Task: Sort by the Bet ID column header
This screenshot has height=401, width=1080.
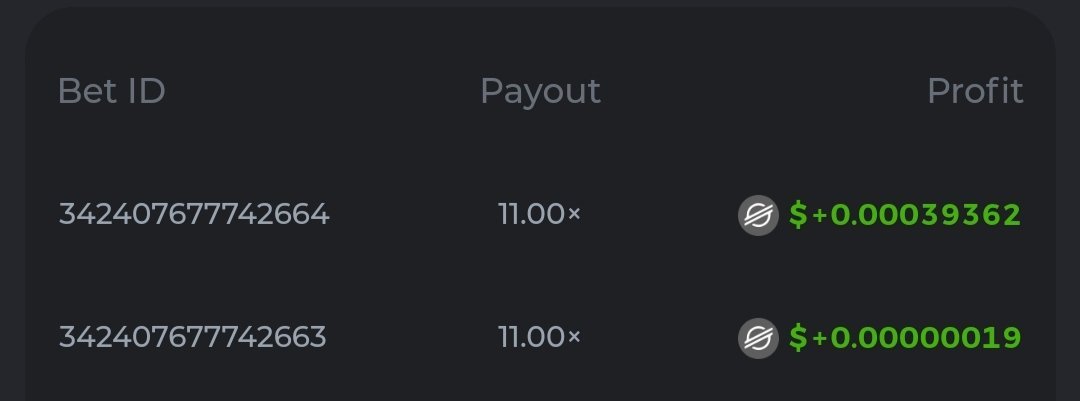Action: [111, 91]
